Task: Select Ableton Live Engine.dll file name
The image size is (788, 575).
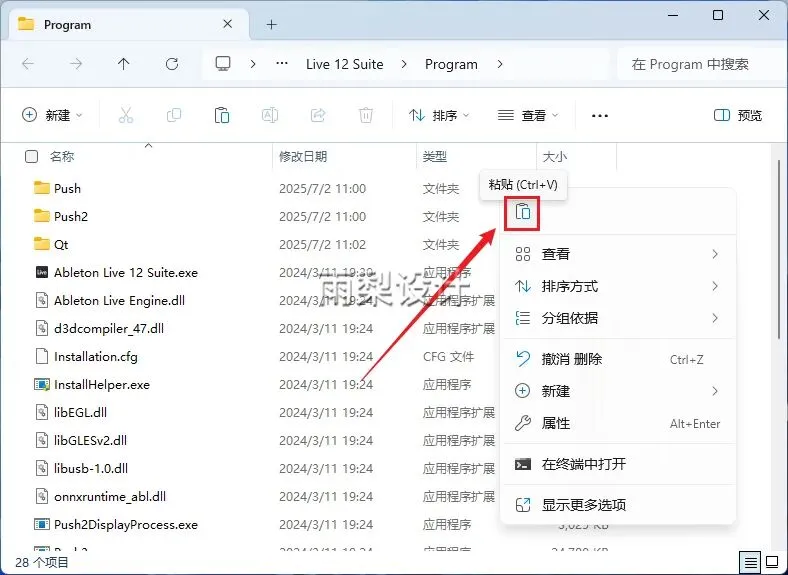Action: pyautogui.click(x=120, y=301)
